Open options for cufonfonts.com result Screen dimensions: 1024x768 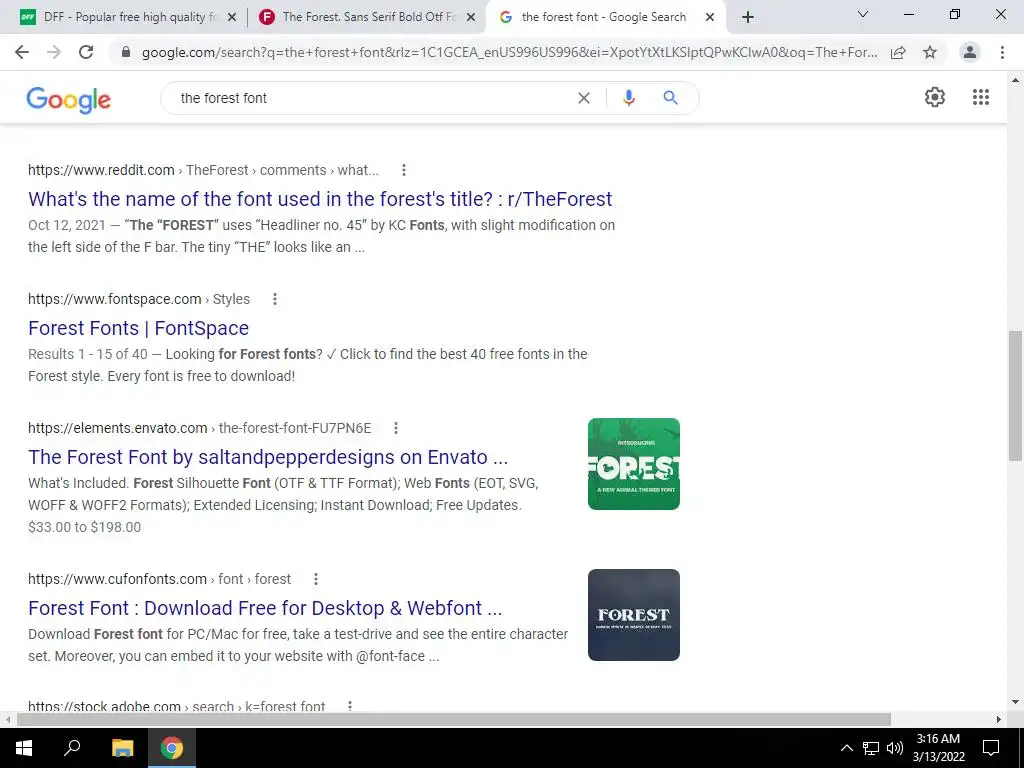coord(315,579)
